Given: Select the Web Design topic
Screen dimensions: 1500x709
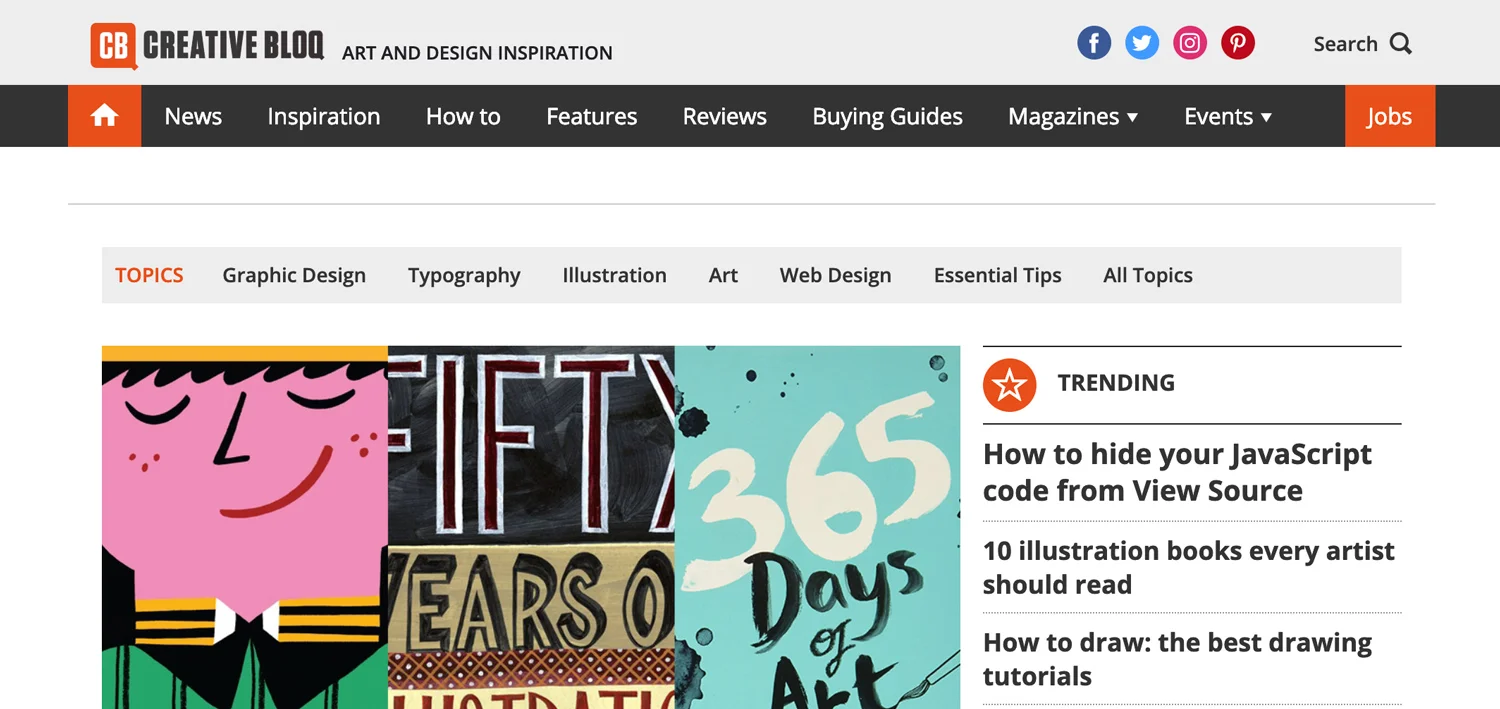Looking at the screenshot, I should pyautogui.click(x=835, y=275).
